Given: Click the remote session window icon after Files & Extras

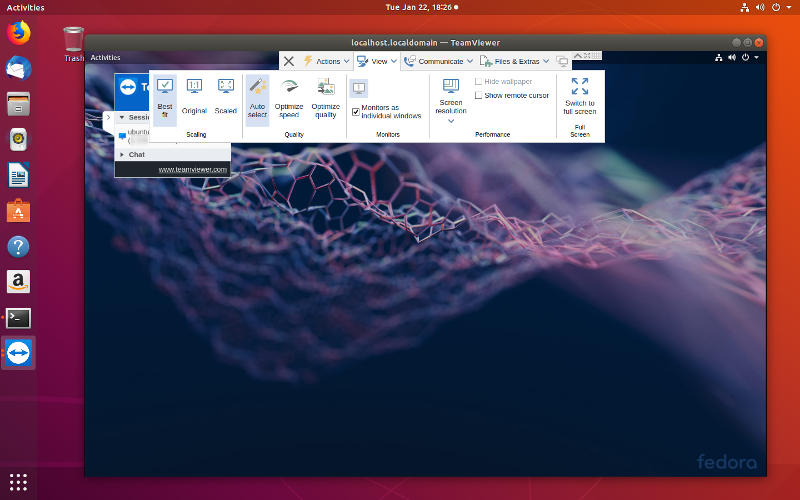Looking at the screenshot, I should coord(562,61).
